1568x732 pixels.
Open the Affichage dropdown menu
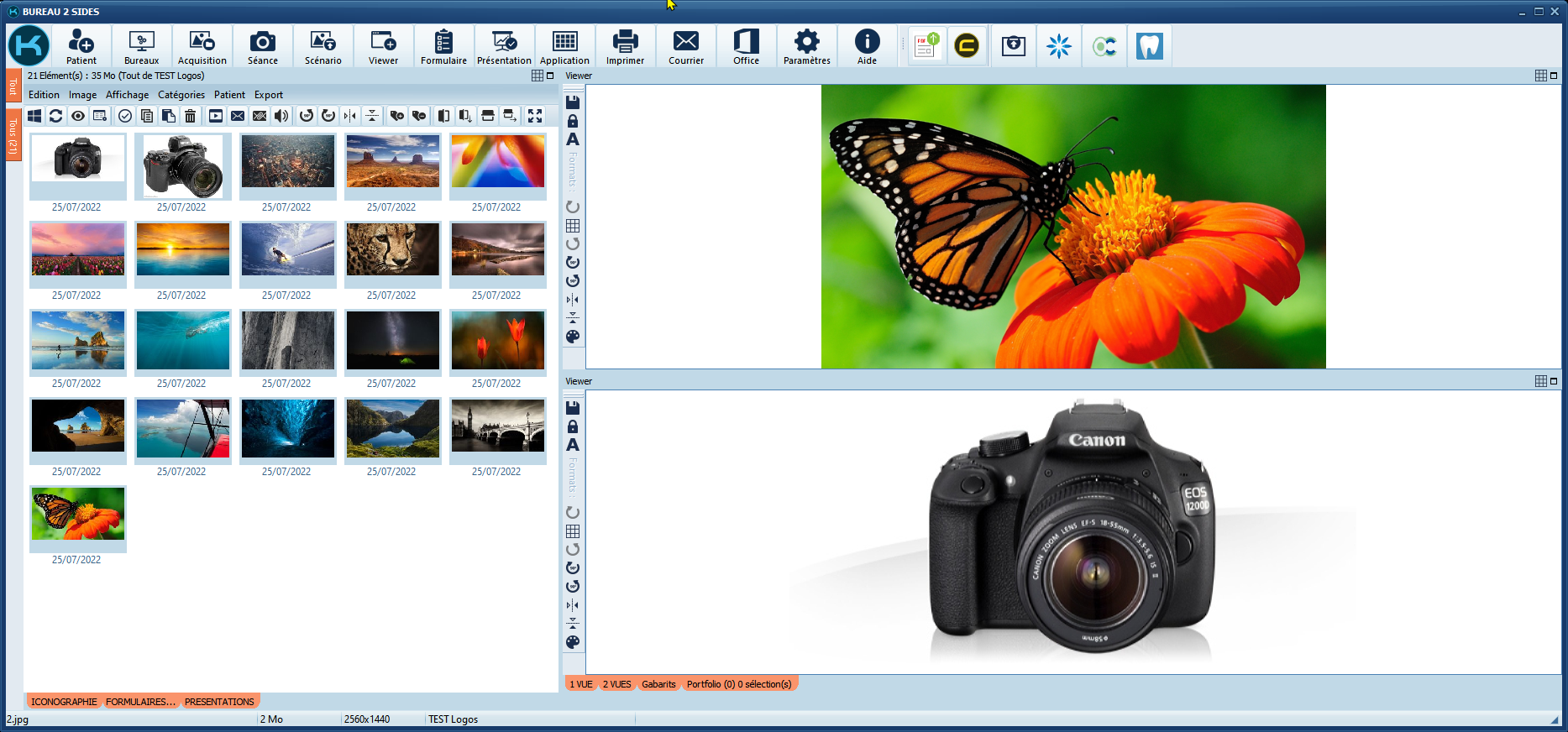[x=127, y=95]
